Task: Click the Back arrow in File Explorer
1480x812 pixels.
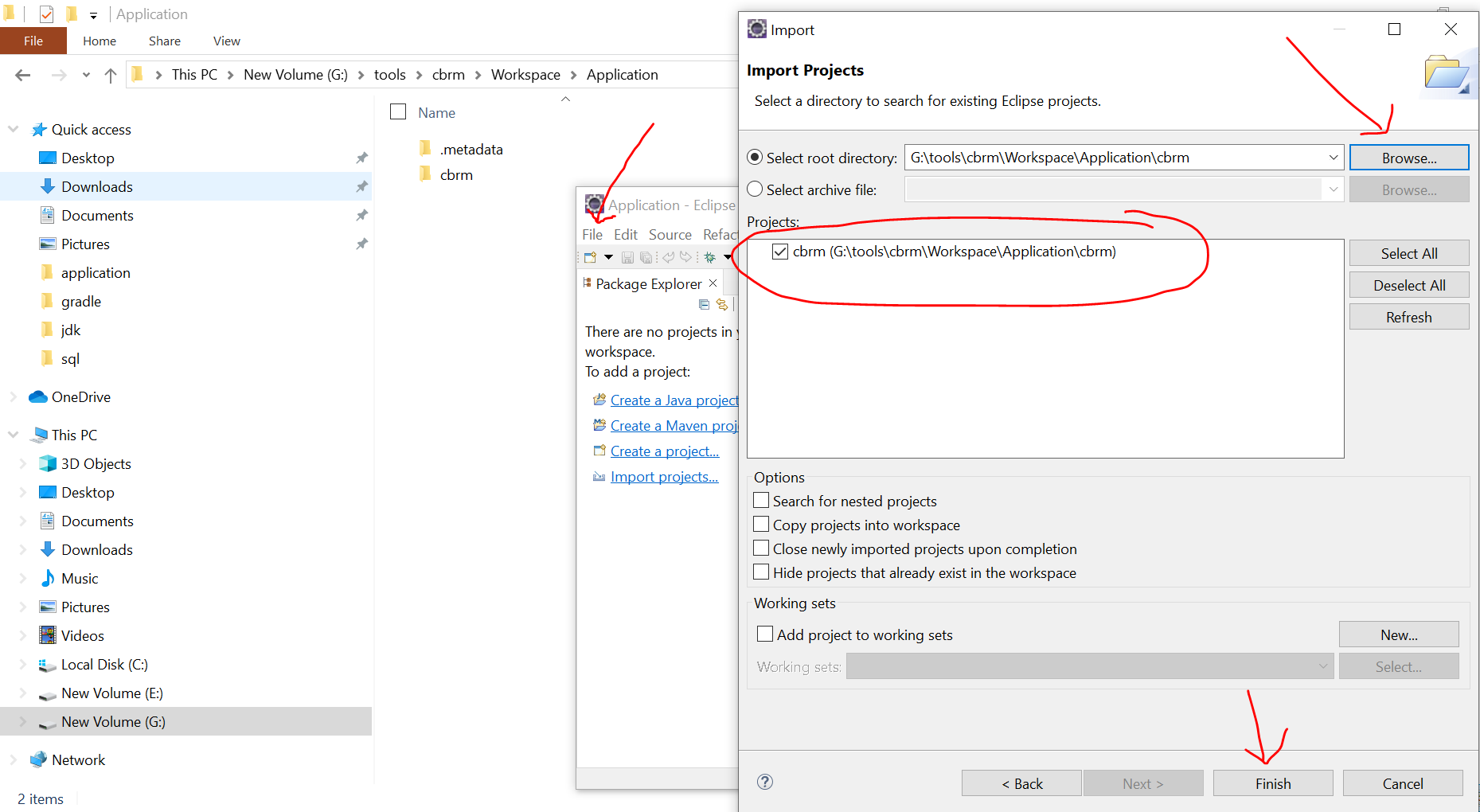Action: (23, 75)
